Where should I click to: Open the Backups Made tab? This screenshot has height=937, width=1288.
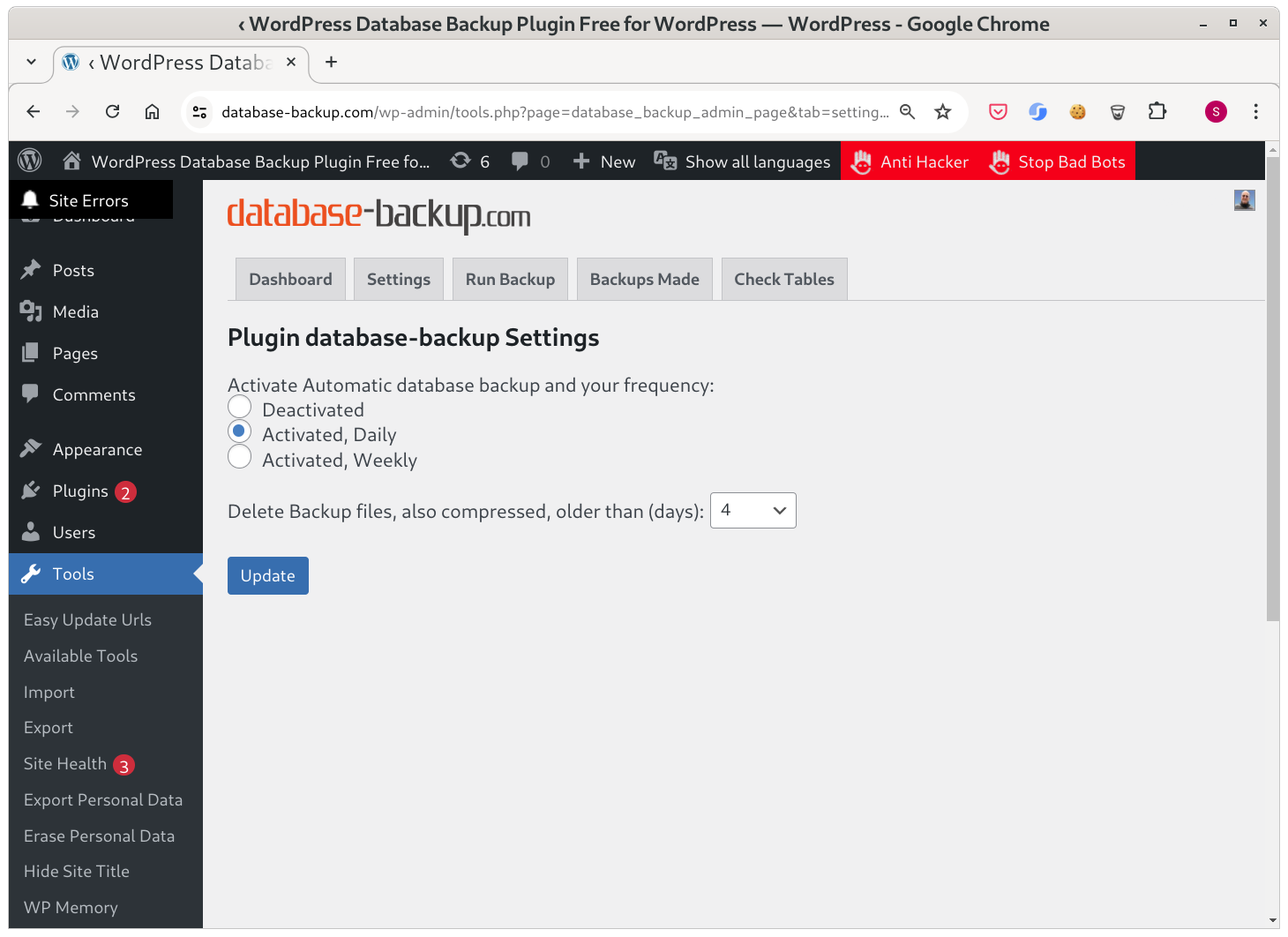pyautogui.click(x=645, y=280)
